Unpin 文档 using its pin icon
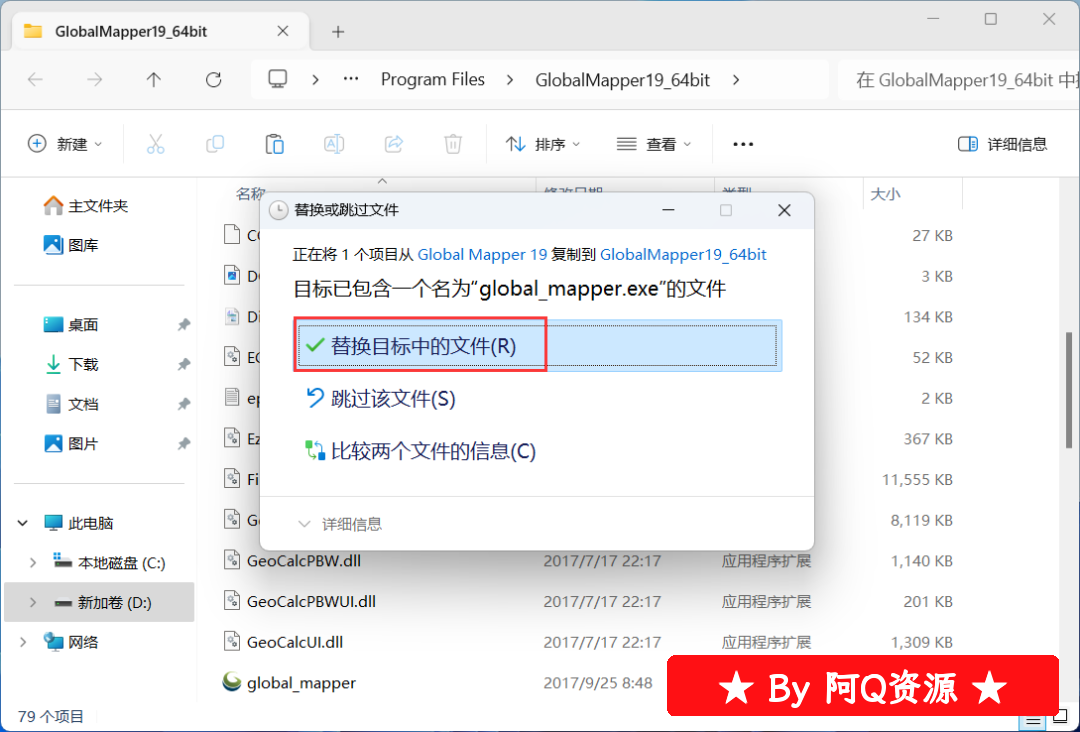 click(183, 404)
